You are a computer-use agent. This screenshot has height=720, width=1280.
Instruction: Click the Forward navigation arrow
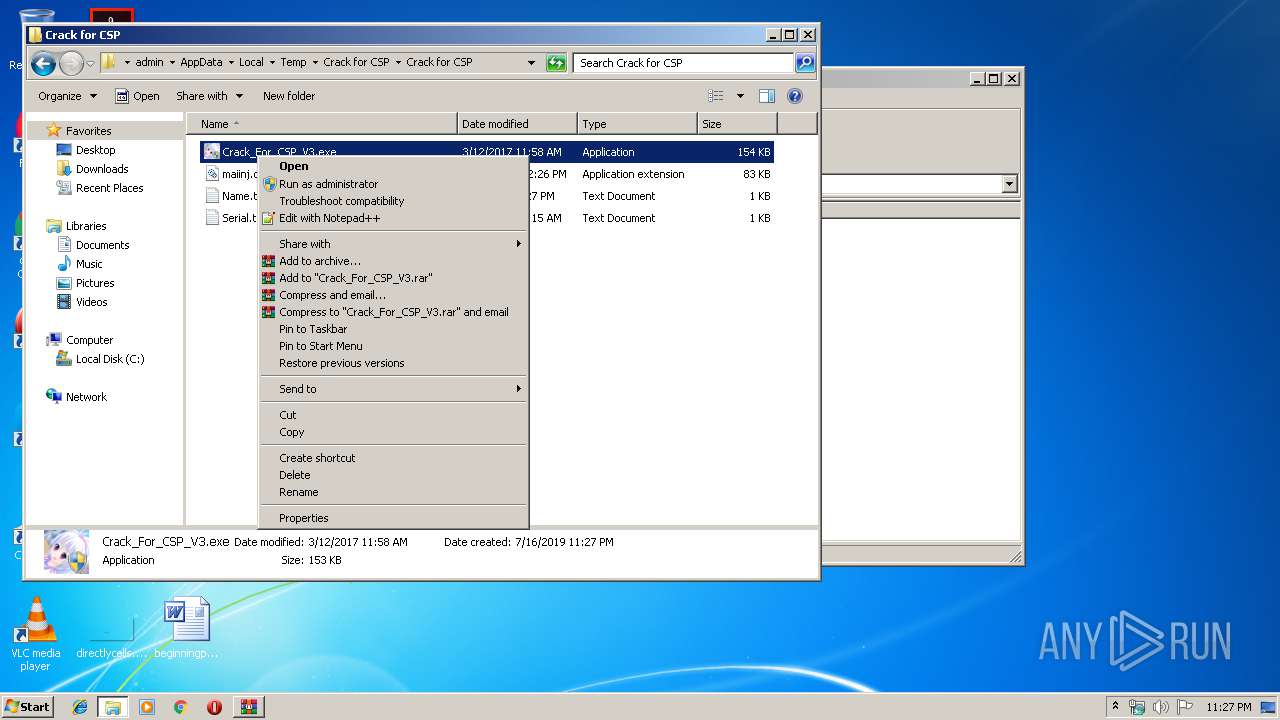point(71,64)
